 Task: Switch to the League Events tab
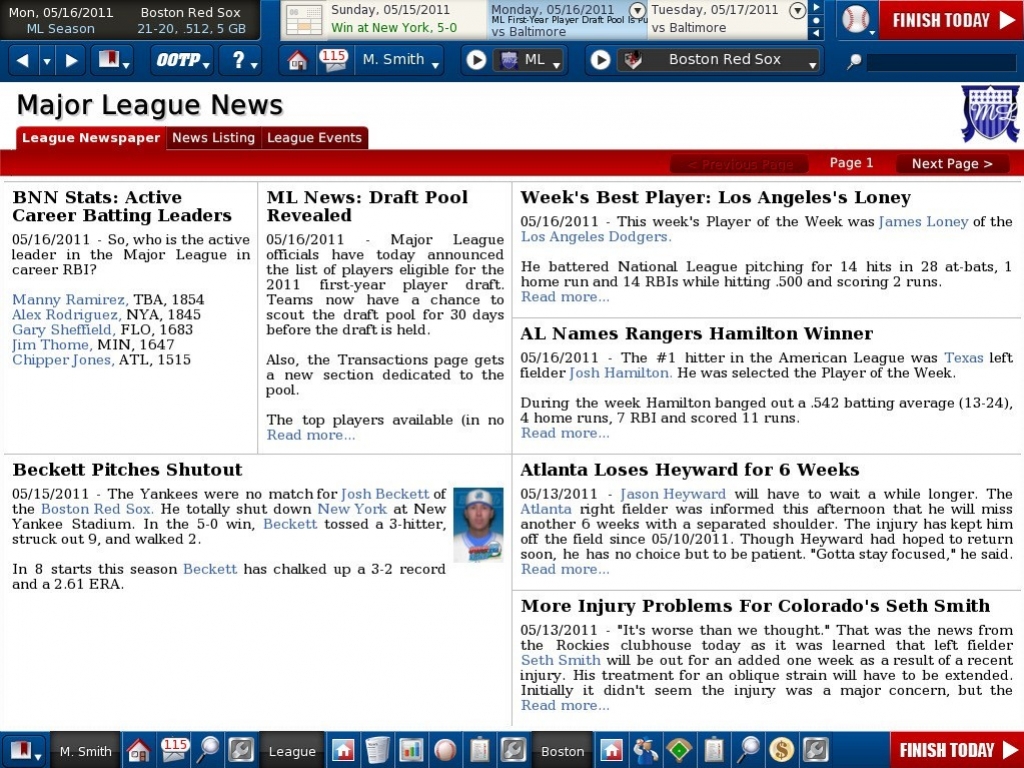coord(314,138)
